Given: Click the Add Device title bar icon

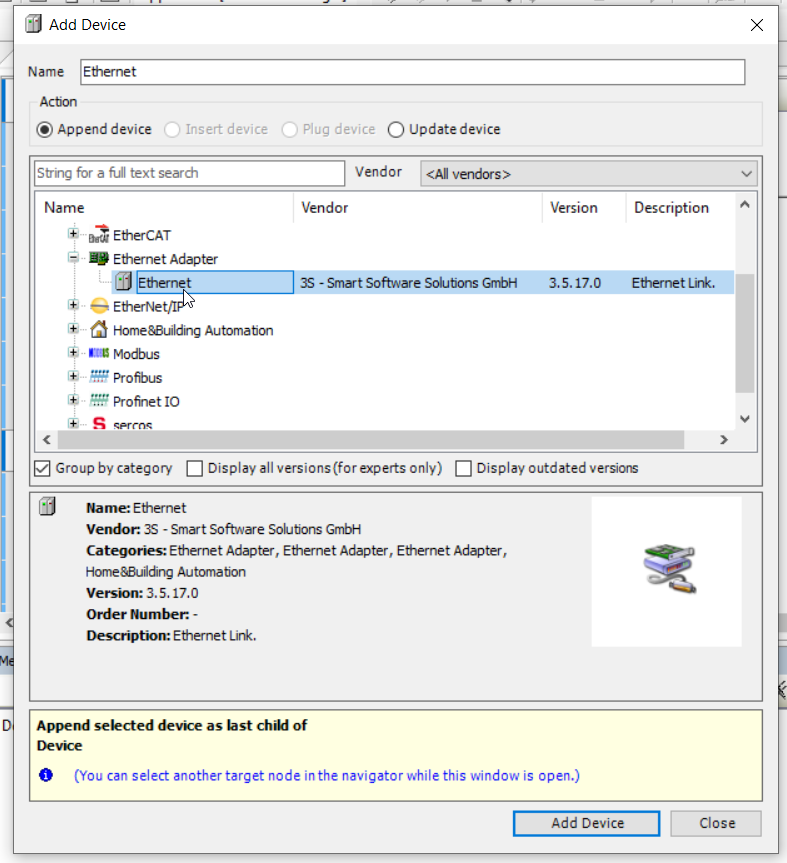Looking at the screenshot, I should 33,24.
